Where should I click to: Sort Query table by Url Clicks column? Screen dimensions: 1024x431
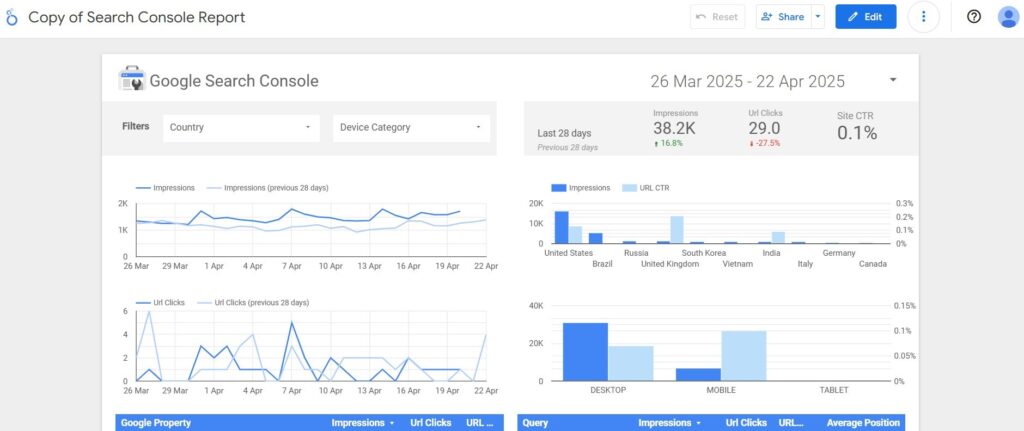pyautogui.click(x=746, y=423)
